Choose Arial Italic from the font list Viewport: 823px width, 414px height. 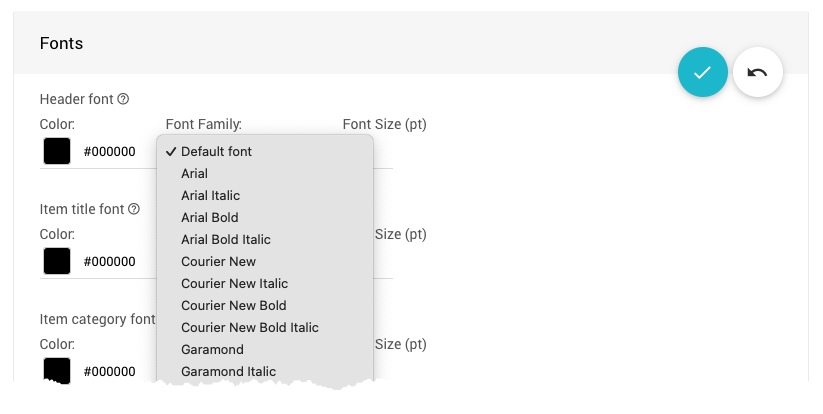point(210,196)
